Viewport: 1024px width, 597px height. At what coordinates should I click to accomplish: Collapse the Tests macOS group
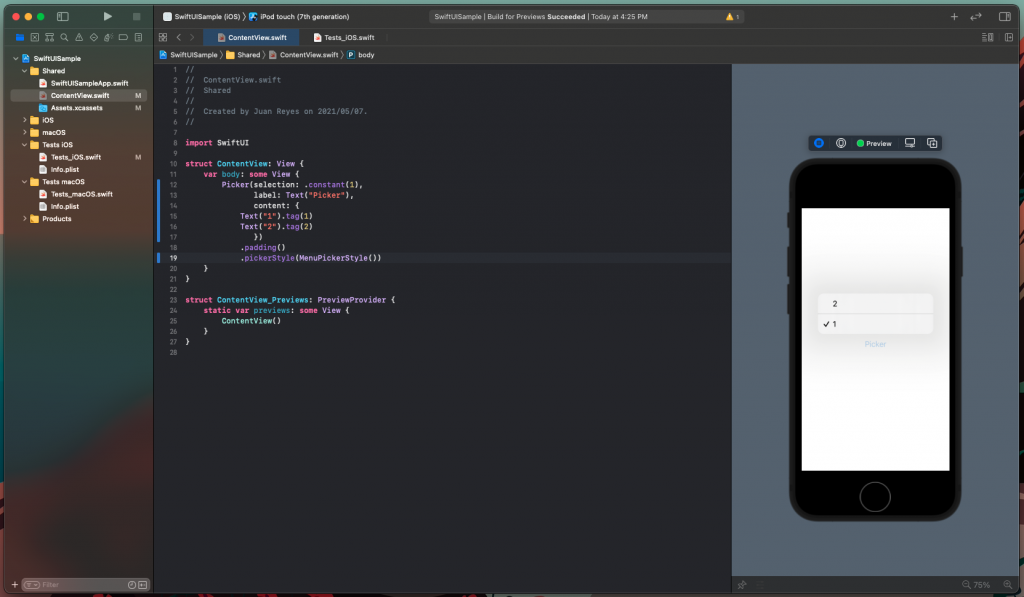point(24,182)
